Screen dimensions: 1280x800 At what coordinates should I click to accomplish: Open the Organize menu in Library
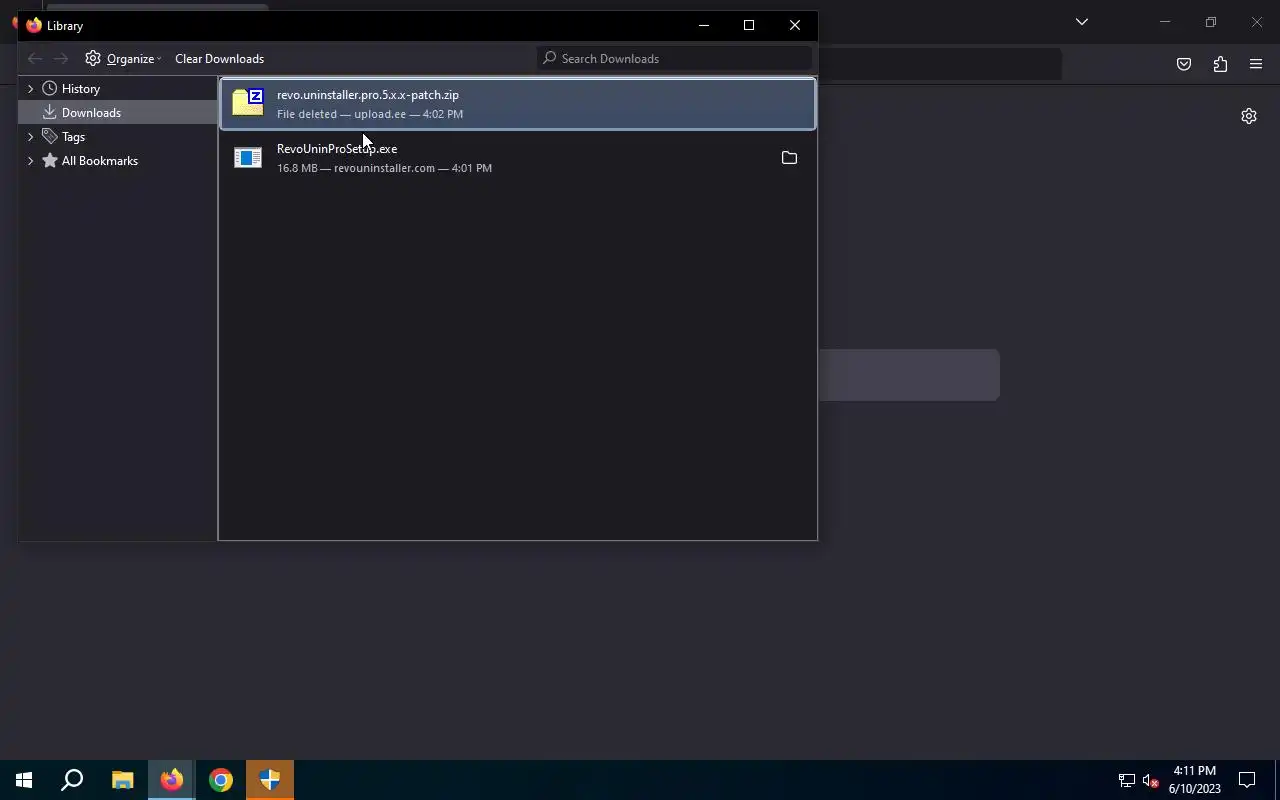pyautogui.click(x=123, y=58)
